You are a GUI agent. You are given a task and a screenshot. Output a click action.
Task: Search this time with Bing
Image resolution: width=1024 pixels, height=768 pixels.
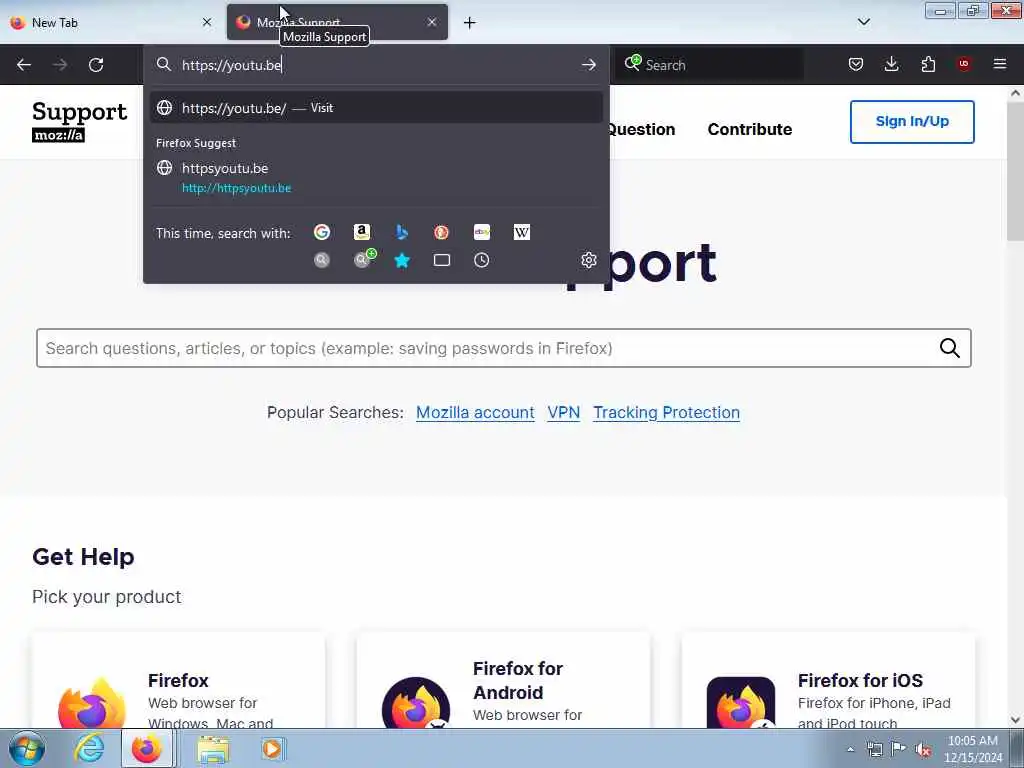pyautogui.click(x=402, y=232)
